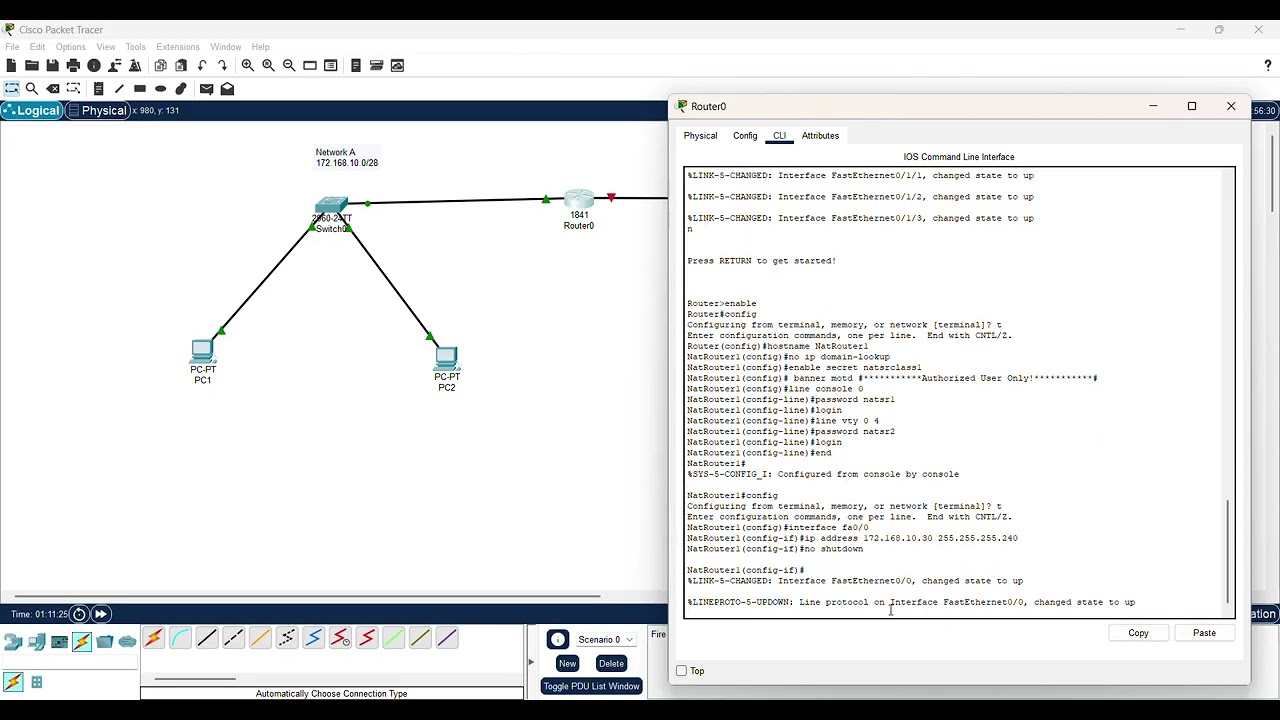Select the Inspect magnifier tool
This screenshot has height=720, width=1280.
(32, 89)
